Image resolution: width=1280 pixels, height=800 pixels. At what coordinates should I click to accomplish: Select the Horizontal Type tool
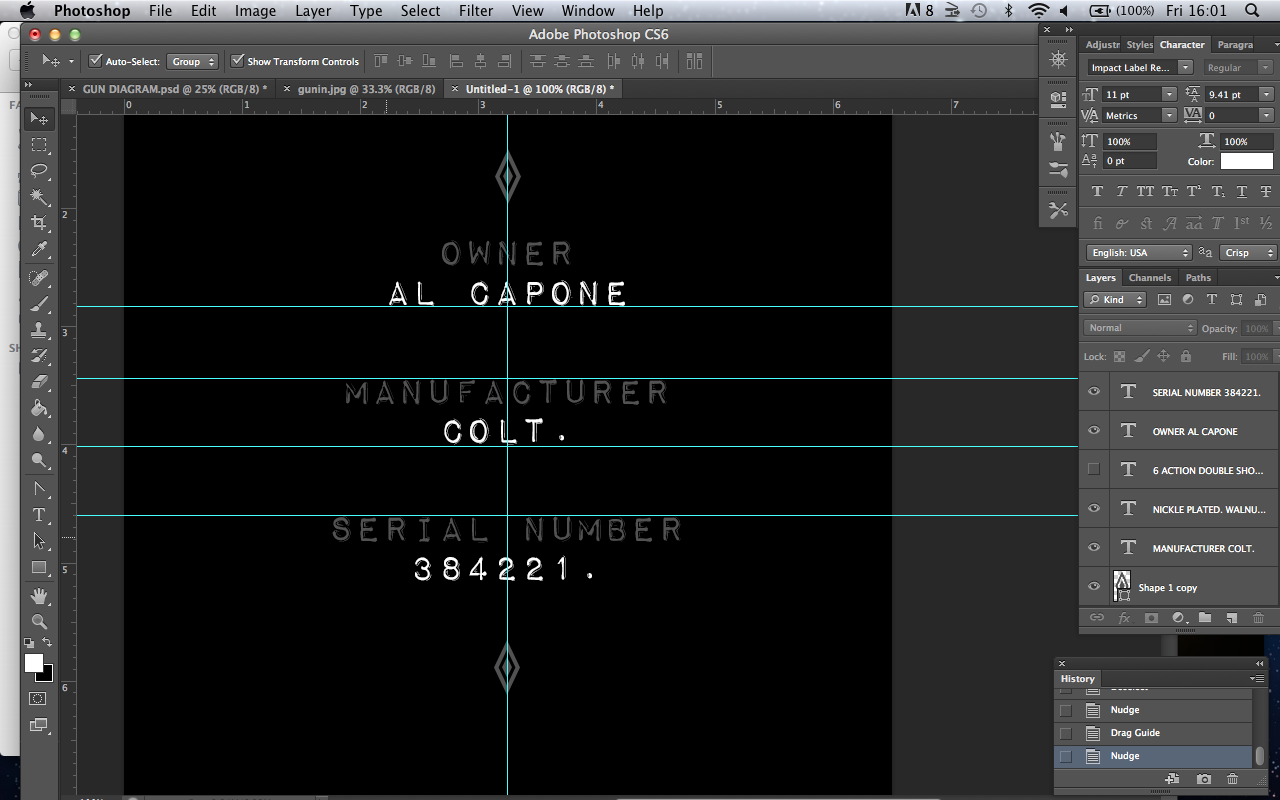39,515
